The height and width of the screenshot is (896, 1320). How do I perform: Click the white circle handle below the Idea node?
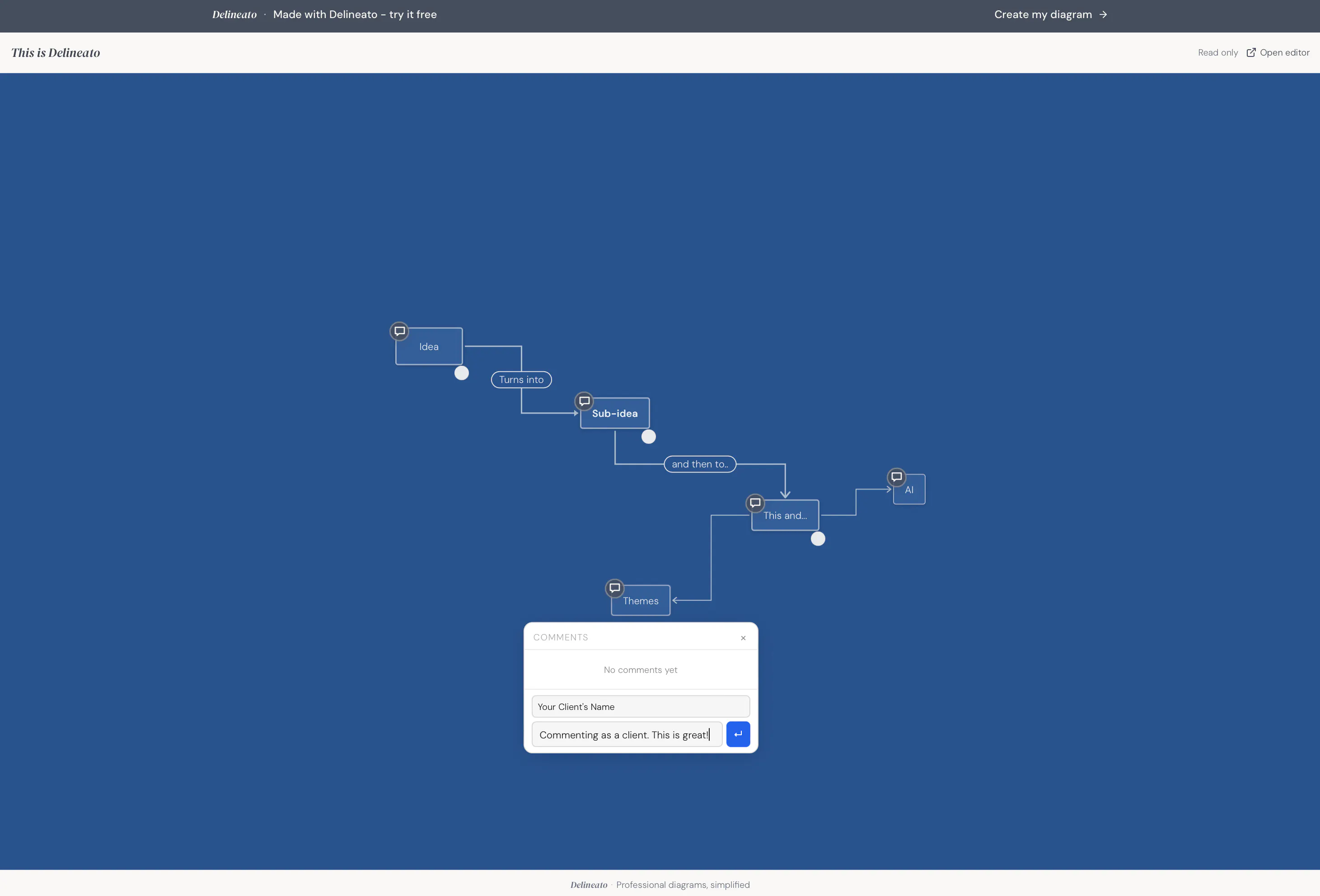coord(461,373)
